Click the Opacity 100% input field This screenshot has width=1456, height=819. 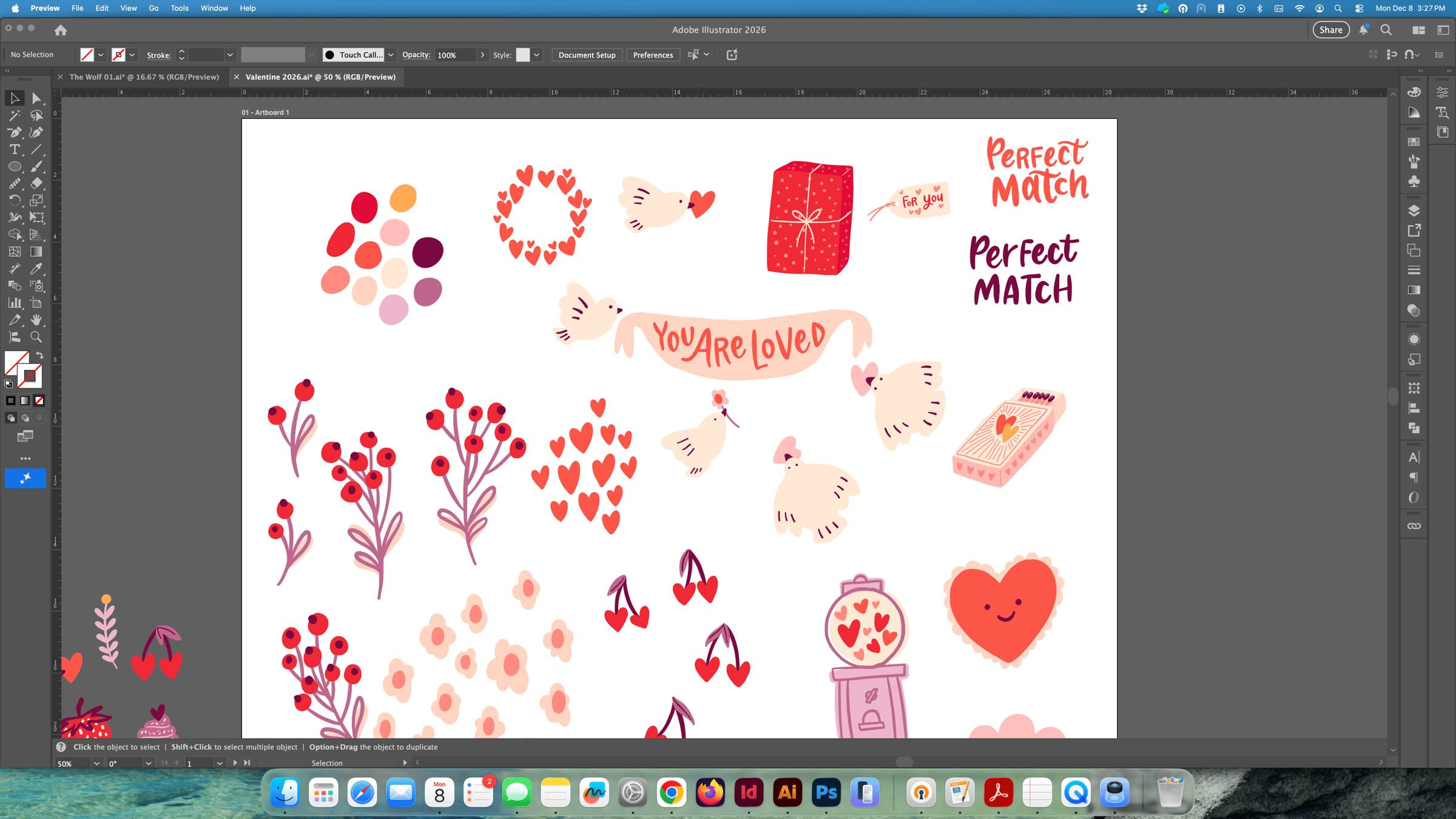455,55
